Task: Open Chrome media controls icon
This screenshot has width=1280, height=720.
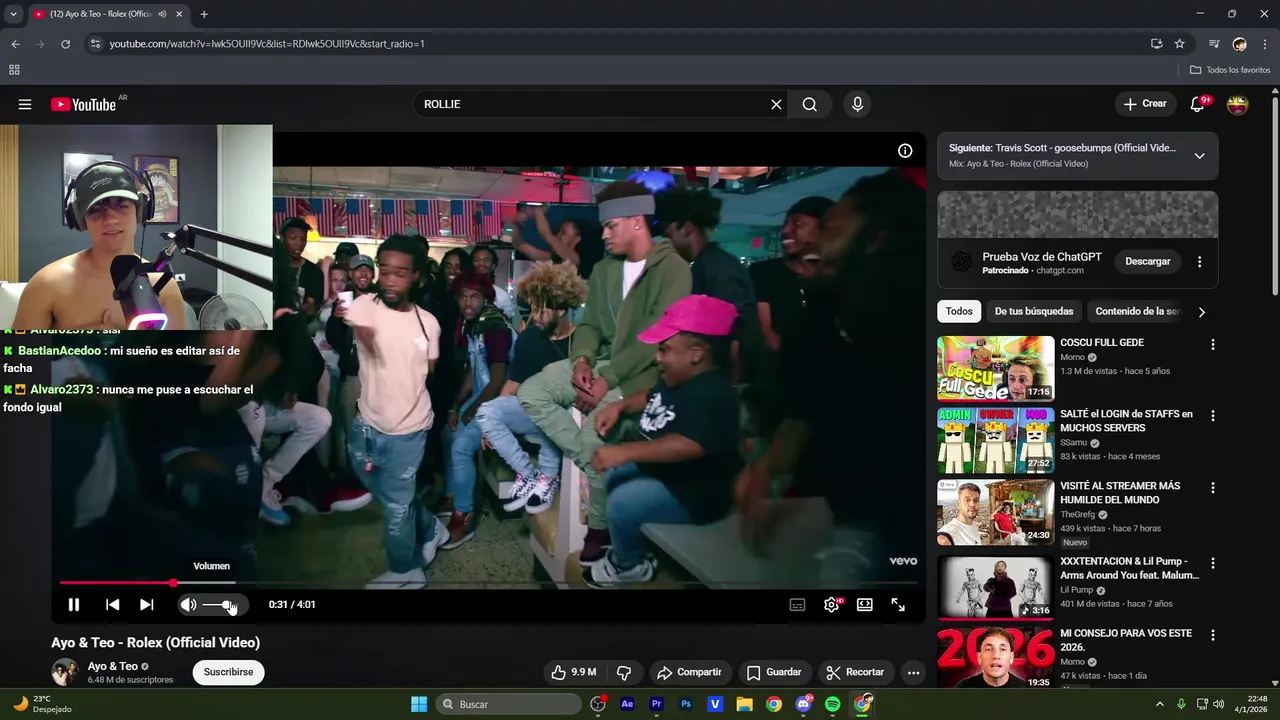Action: pos(1214,44)
